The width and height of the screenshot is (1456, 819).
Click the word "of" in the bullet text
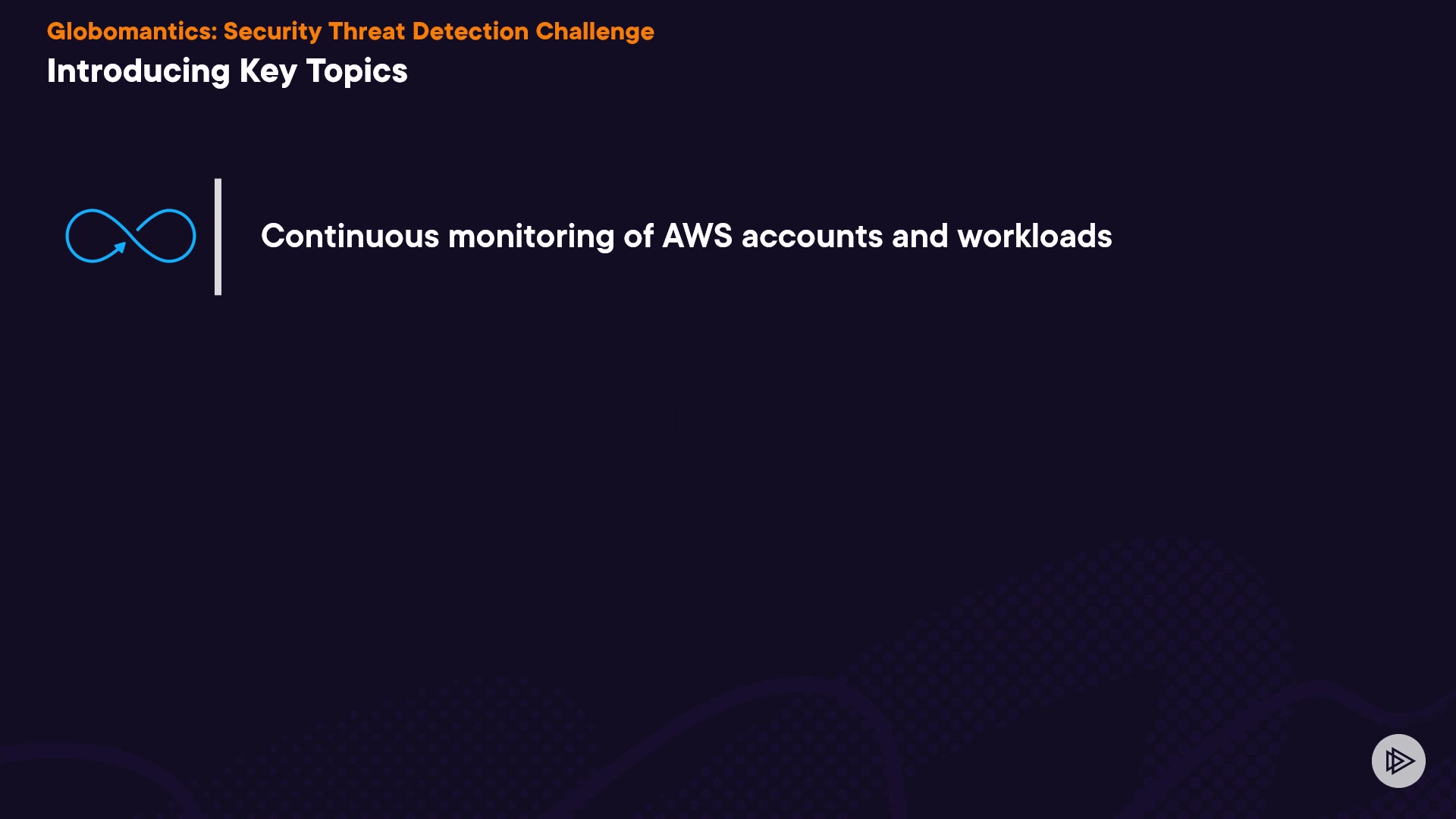[x=638, y=236]
